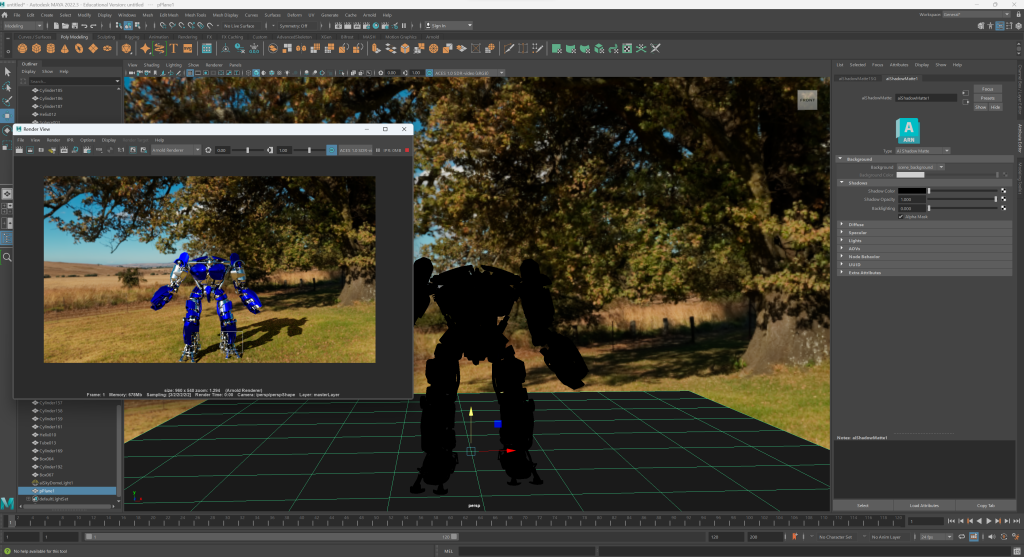Image resolution: width=1024 pixels, height=557 pixels.
Task: Open the viewport Lighting menu
Action: pyautogui.click(x=174, y=65)
